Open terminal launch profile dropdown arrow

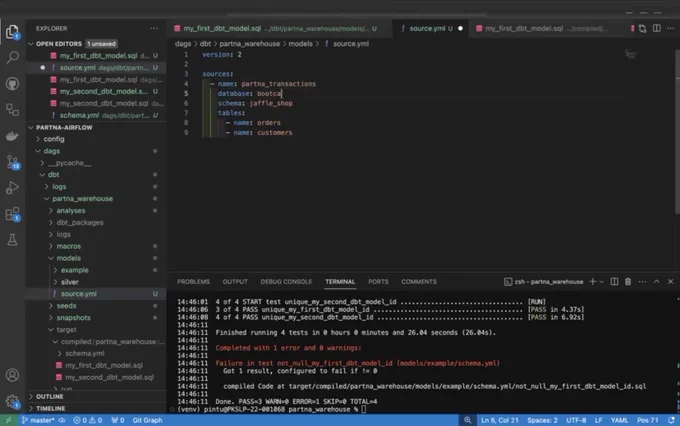click(602, 282)
